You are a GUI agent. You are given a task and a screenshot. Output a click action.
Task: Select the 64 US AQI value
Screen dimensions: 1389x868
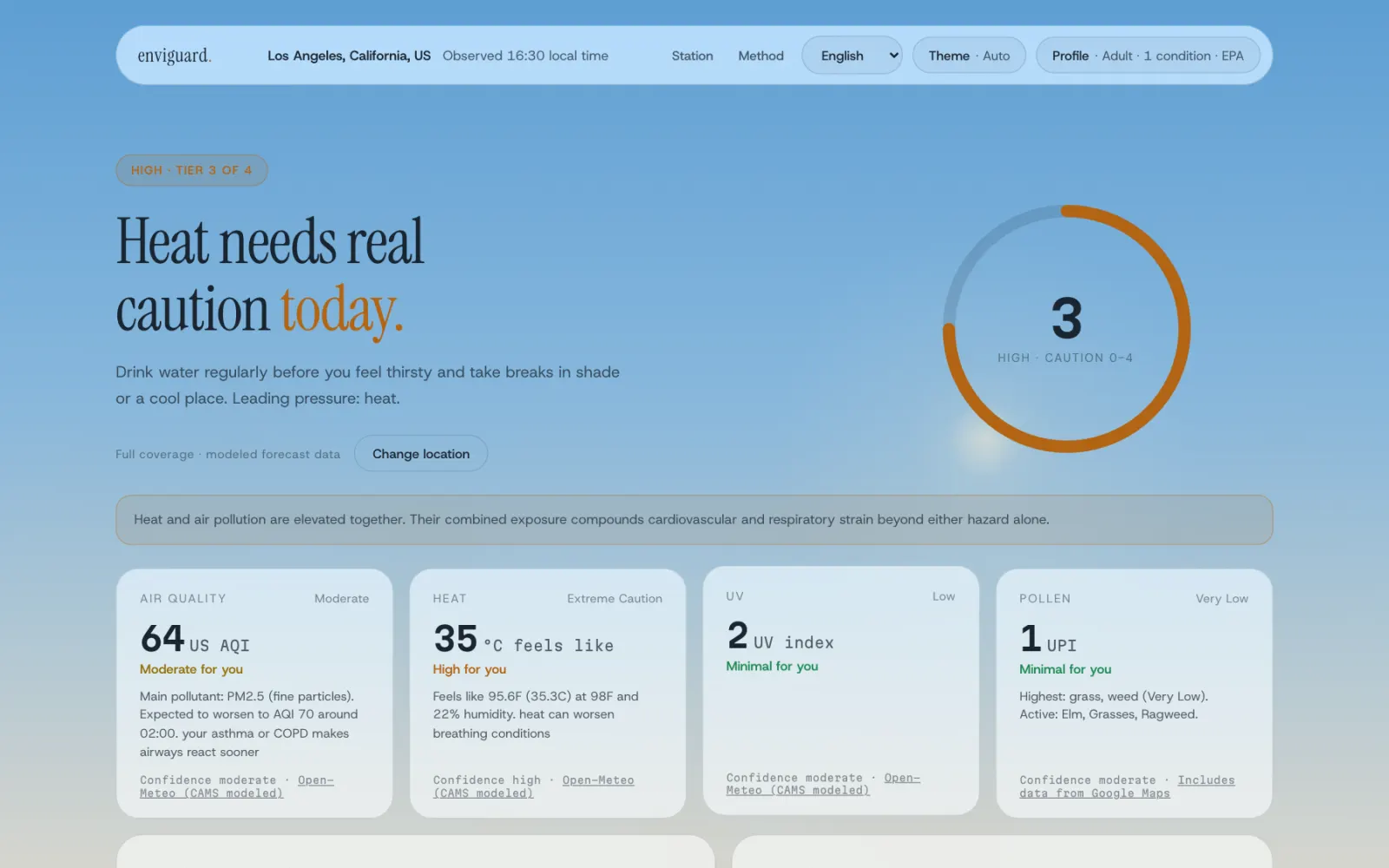point(194,640)
